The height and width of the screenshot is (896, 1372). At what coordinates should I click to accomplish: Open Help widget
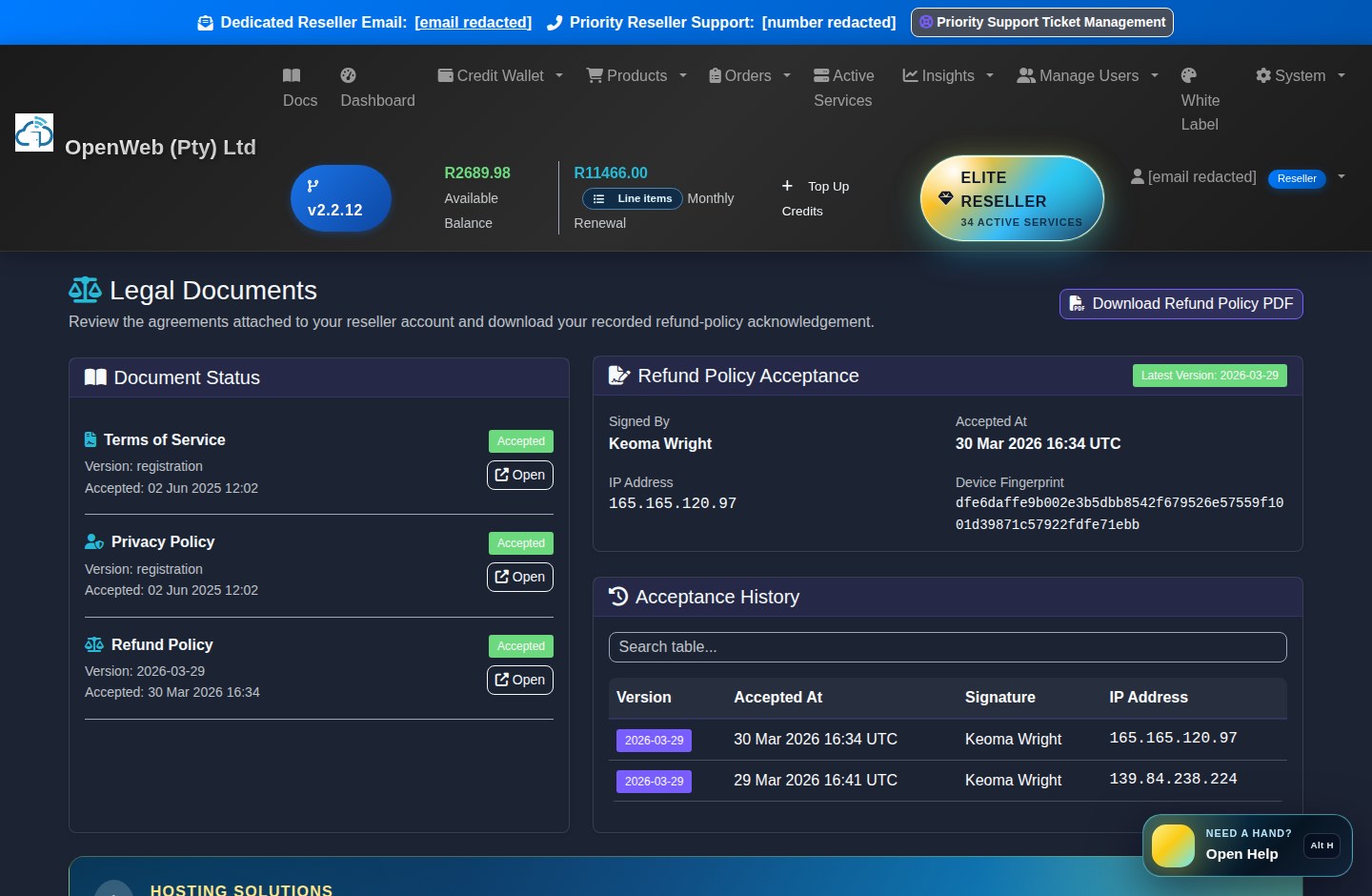point(1247,845)
